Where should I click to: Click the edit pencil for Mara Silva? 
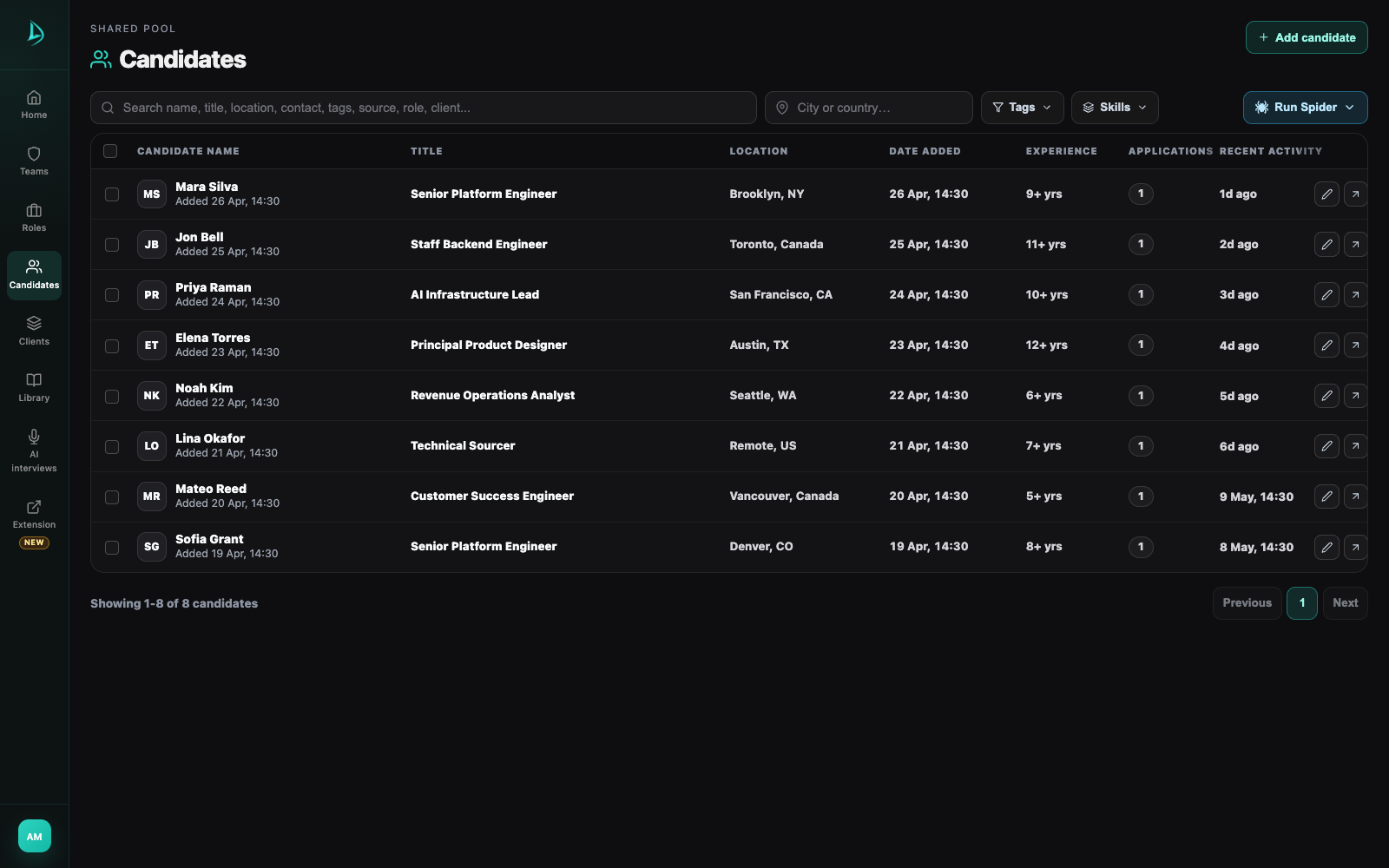[x=1326, y=194]
